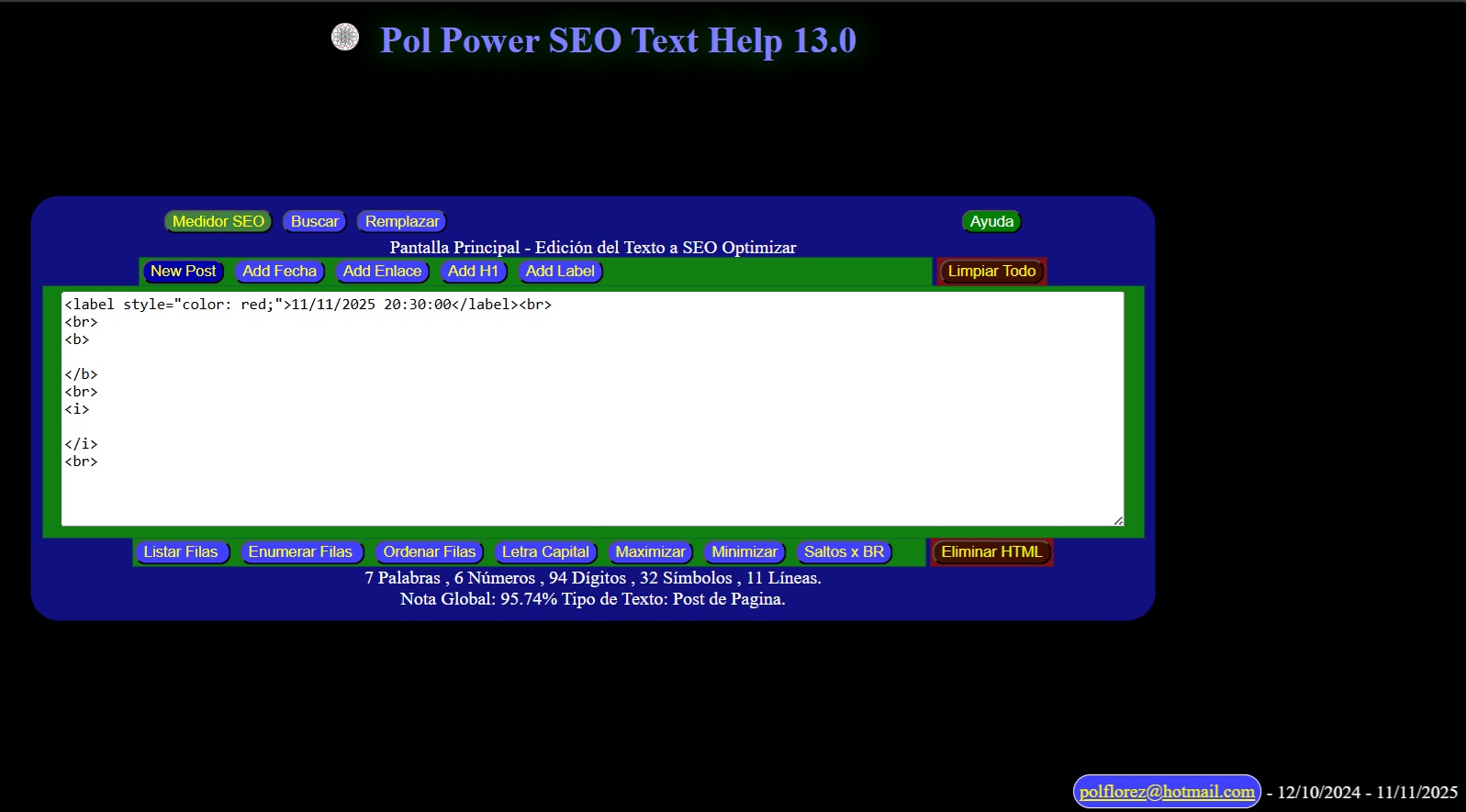Strip tags with Eliminar HTML

[991, 552]
